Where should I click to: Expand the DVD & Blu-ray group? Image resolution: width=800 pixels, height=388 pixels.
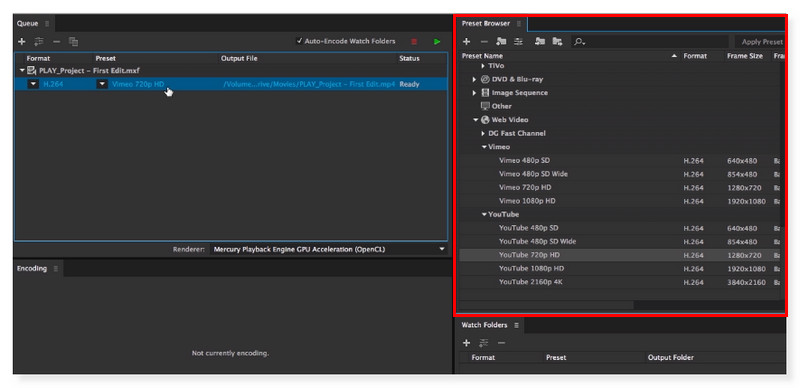tap(474, 80)
